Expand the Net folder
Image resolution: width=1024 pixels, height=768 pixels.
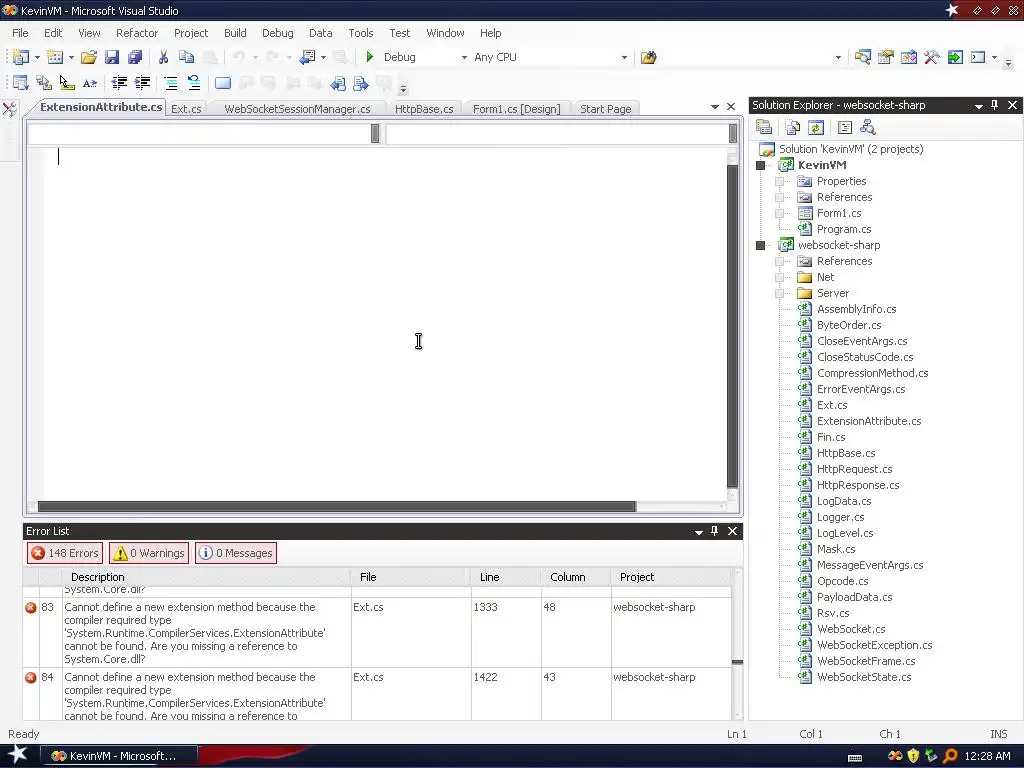pos(779,278)
